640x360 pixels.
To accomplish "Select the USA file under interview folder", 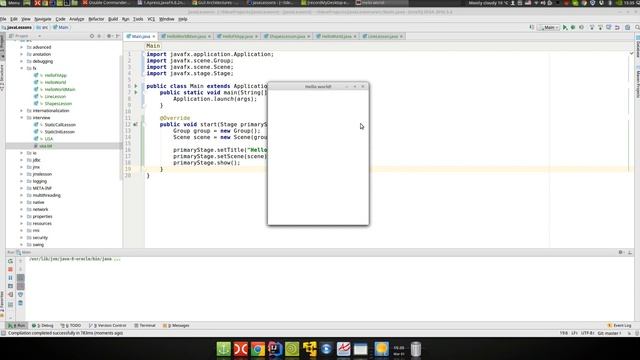I will coord(49,139).
